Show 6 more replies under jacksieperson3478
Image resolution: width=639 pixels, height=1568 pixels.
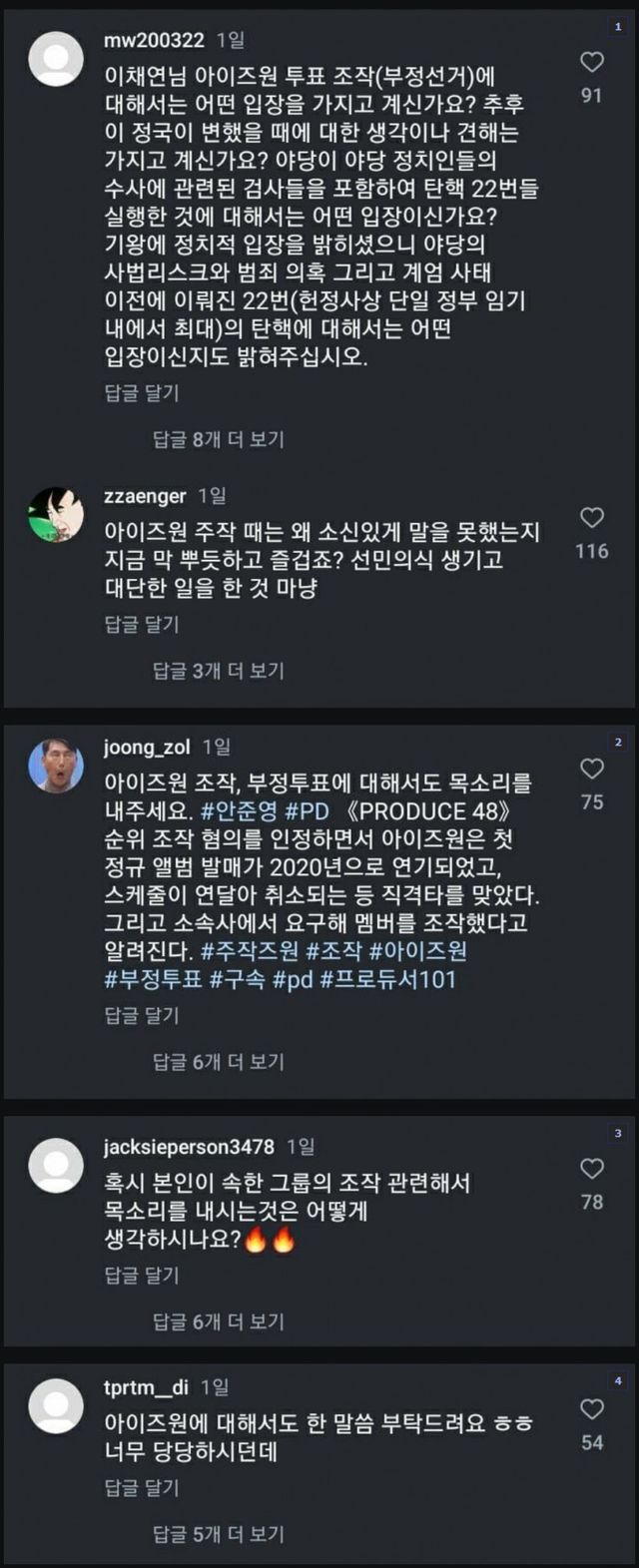pyautogui.click(x=219, y=1321)
